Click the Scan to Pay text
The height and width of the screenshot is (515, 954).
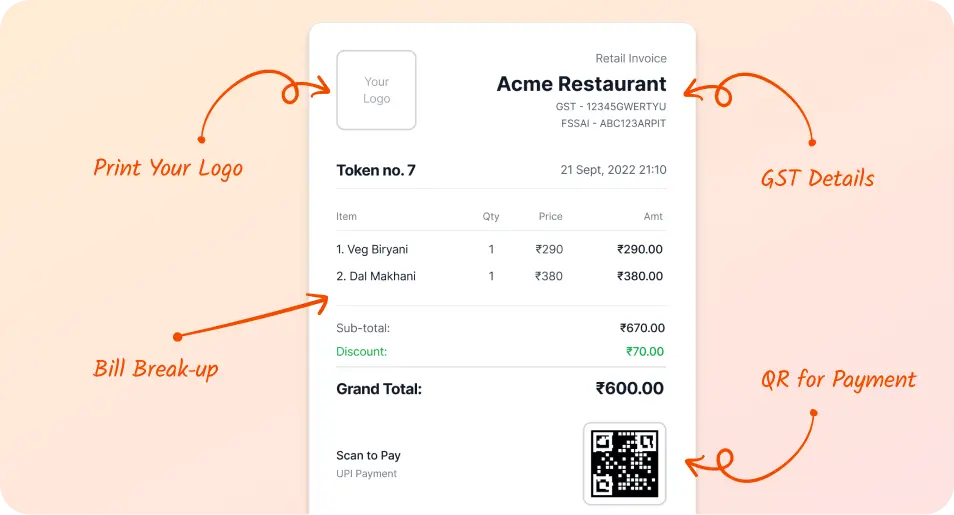tap(368, 456)
